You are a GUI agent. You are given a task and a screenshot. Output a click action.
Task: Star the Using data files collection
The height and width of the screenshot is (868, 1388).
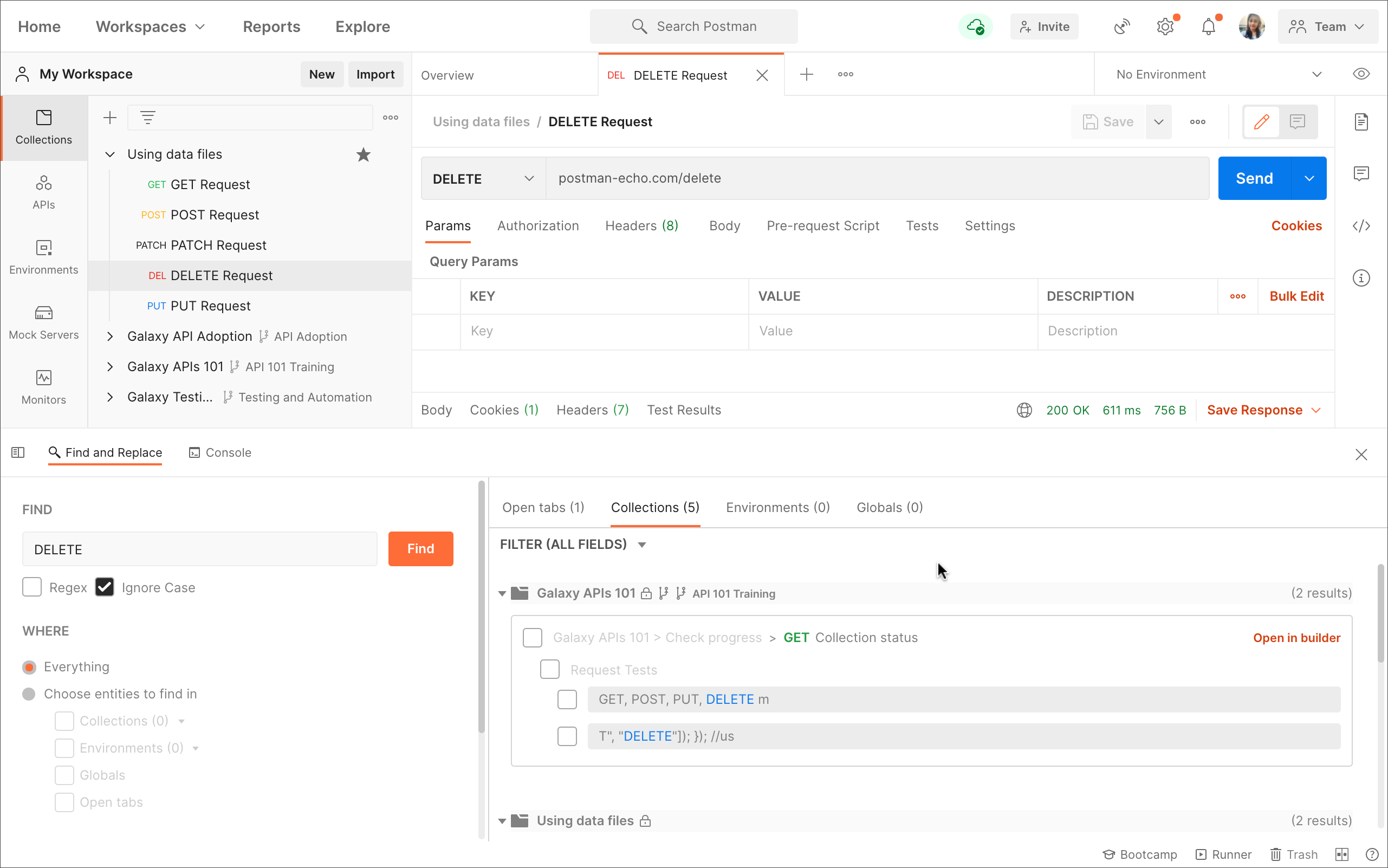(364, 154)
